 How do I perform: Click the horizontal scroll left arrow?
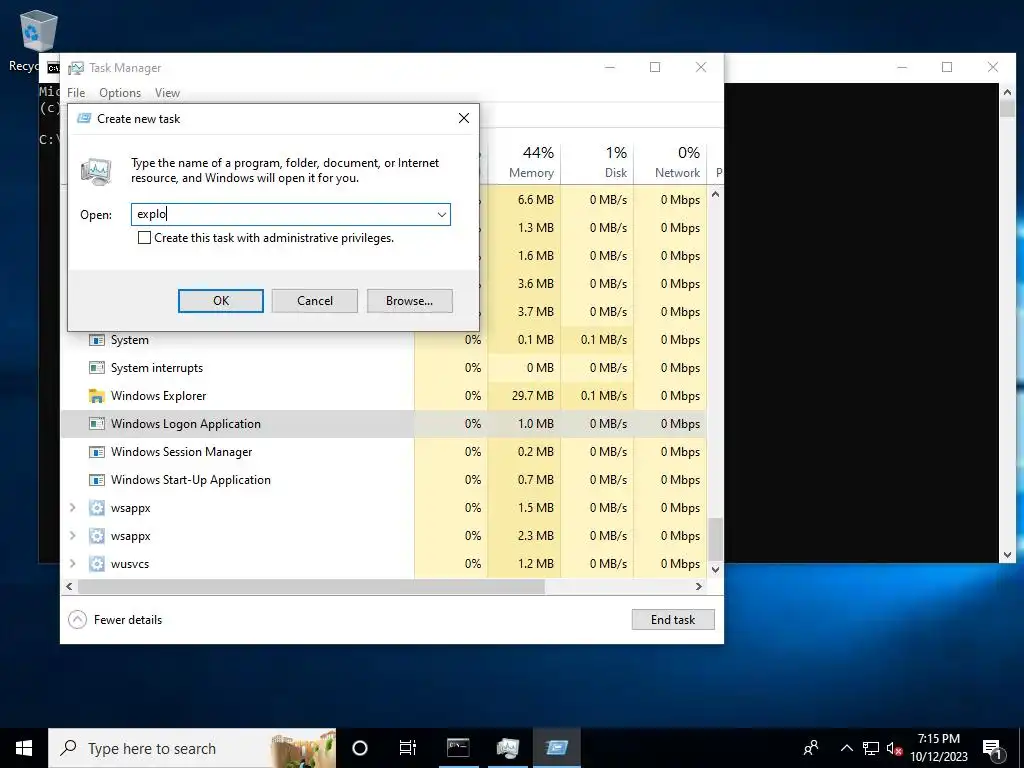69,586
